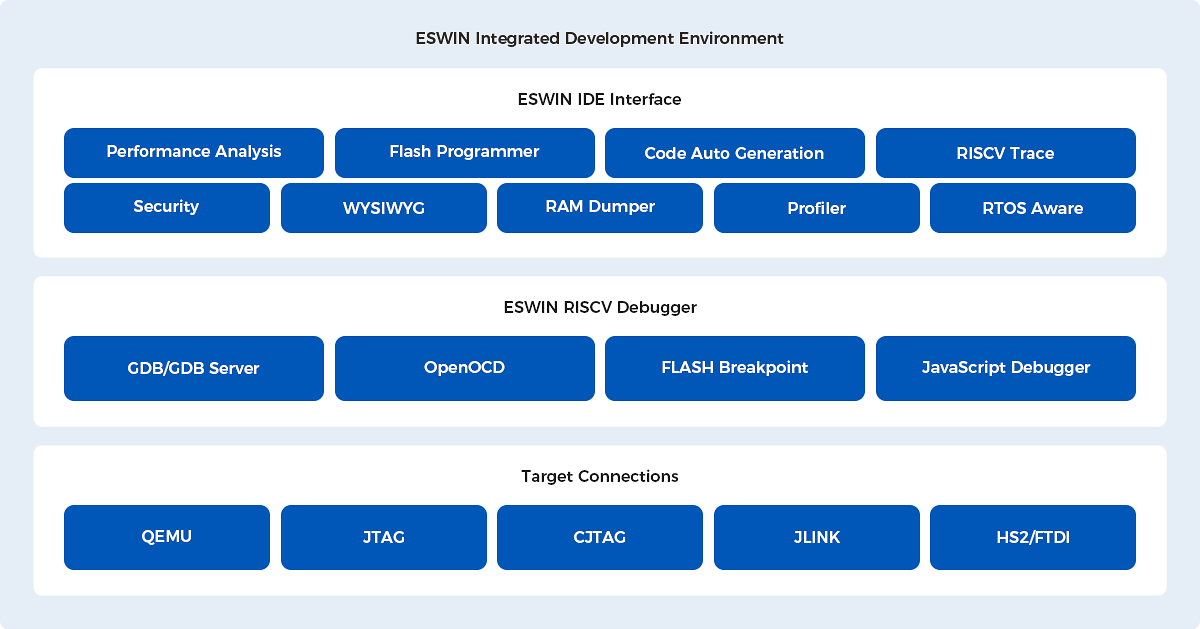
Task: Click the WYSIWYG block
Action: (384, 208)
